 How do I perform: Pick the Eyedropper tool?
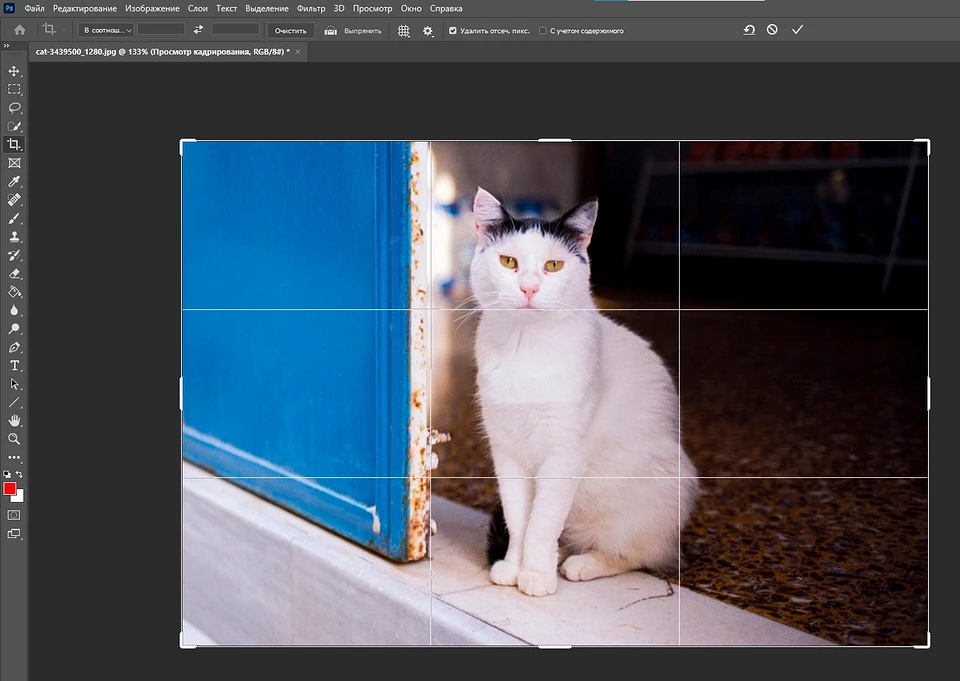[x=14, y=181]
